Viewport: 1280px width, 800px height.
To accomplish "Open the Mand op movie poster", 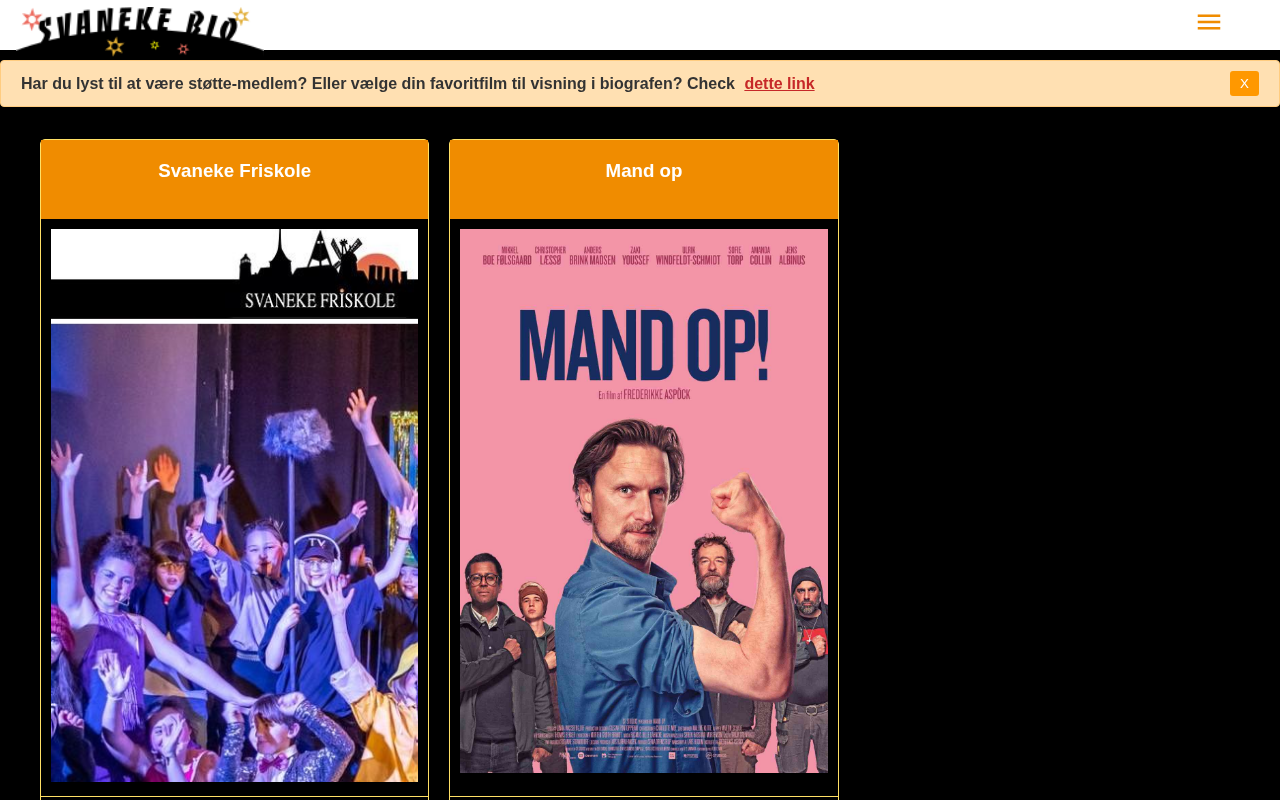I will click(x=644, y=501).
